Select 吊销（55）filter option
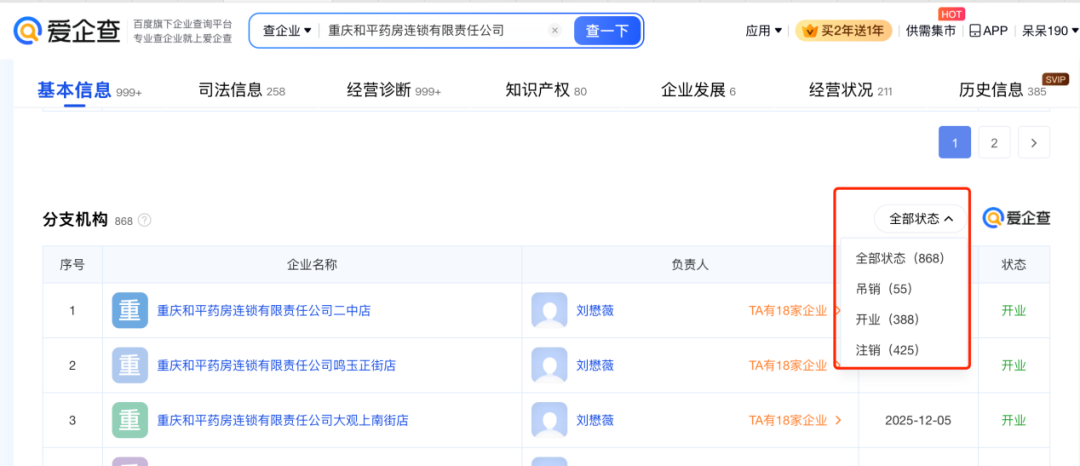The height and width of the screenshot is (466, 1080). 884,289
